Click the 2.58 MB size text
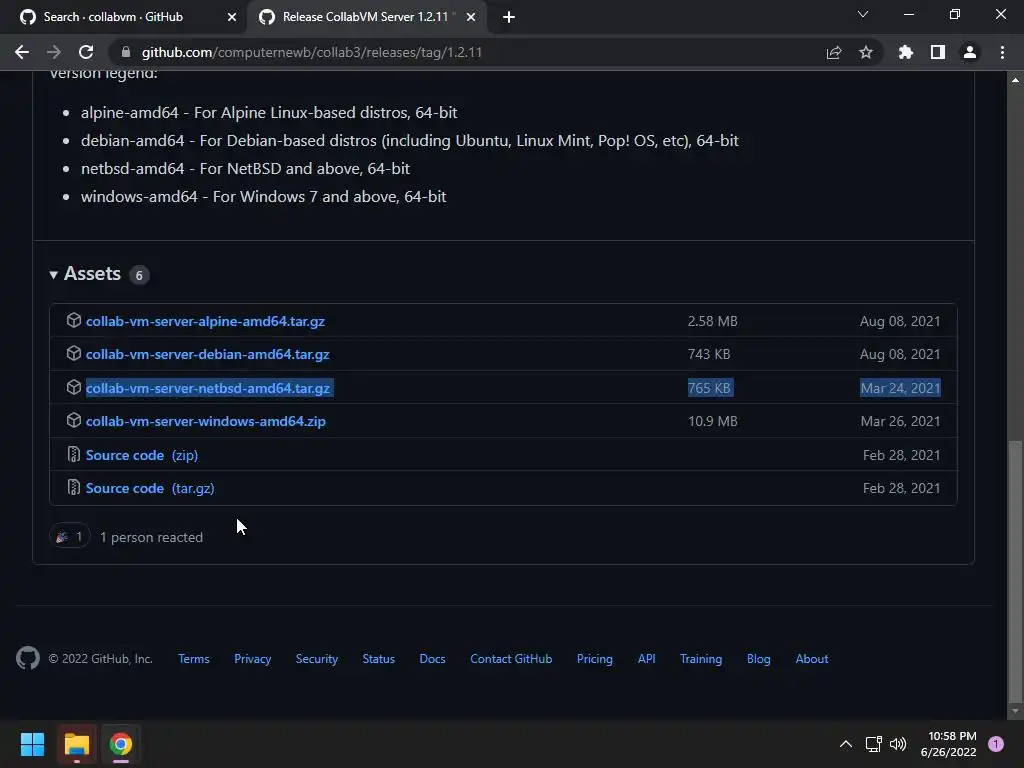 712,321
